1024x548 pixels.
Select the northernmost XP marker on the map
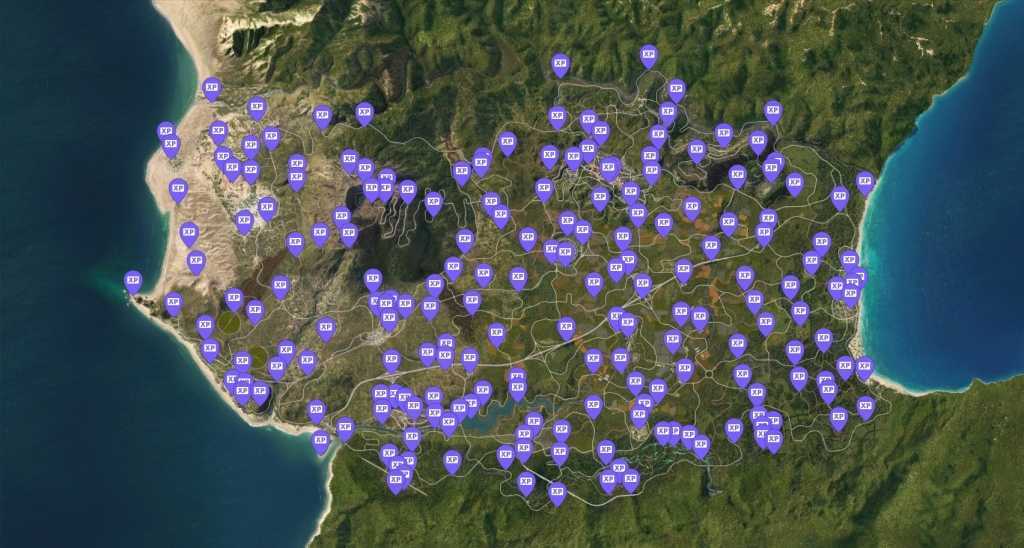648,55
